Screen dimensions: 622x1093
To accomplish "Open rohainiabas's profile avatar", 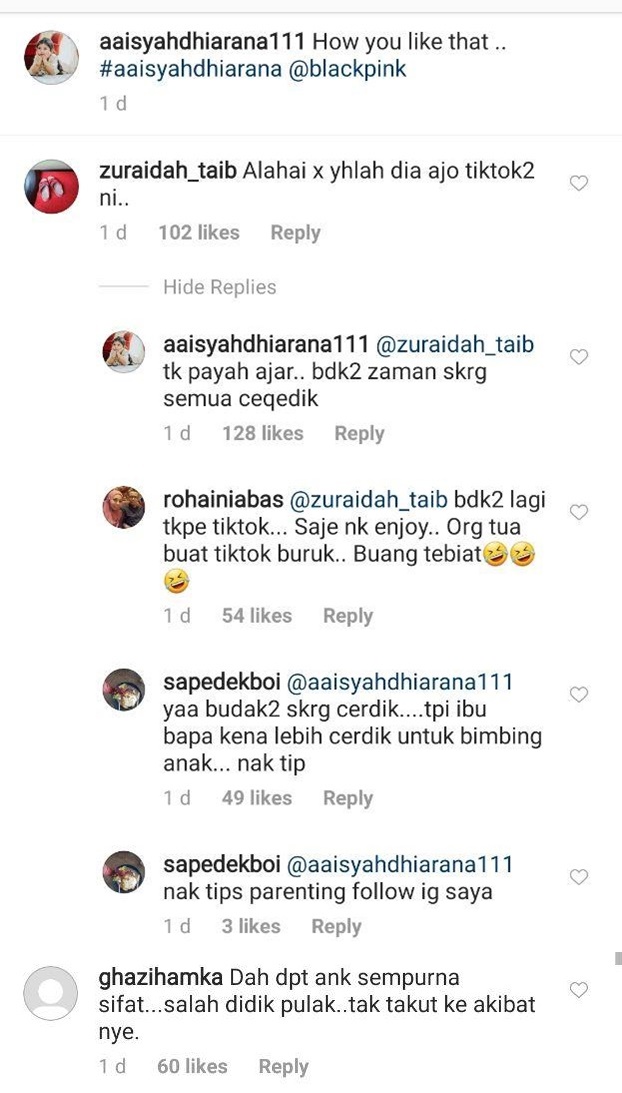I will [x=124, y=507].
